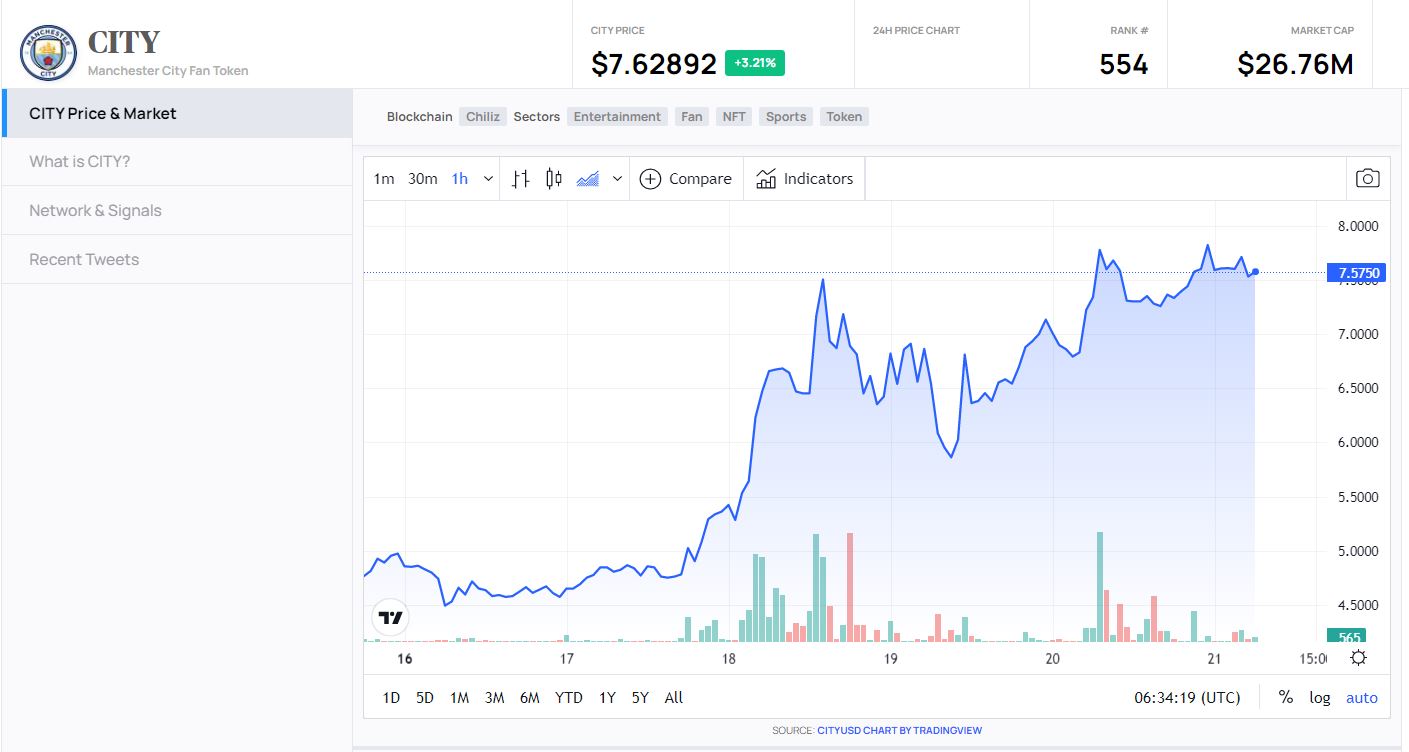The image size is (1409, 752).
Task: Click date label 20 on time axis
Action: coord(1052,658)
